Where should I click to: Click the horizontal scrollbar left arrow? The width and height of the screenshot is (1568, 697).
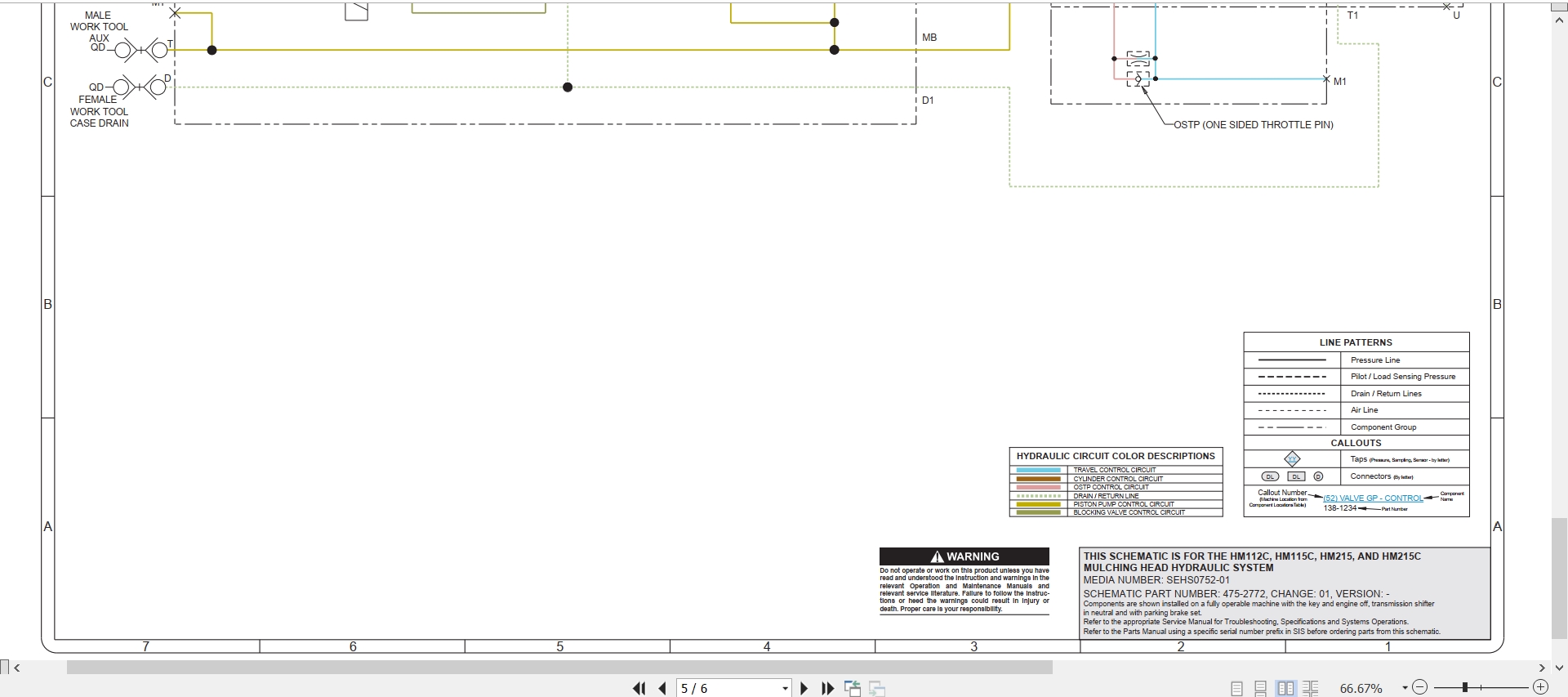click(x=17, y=668)
